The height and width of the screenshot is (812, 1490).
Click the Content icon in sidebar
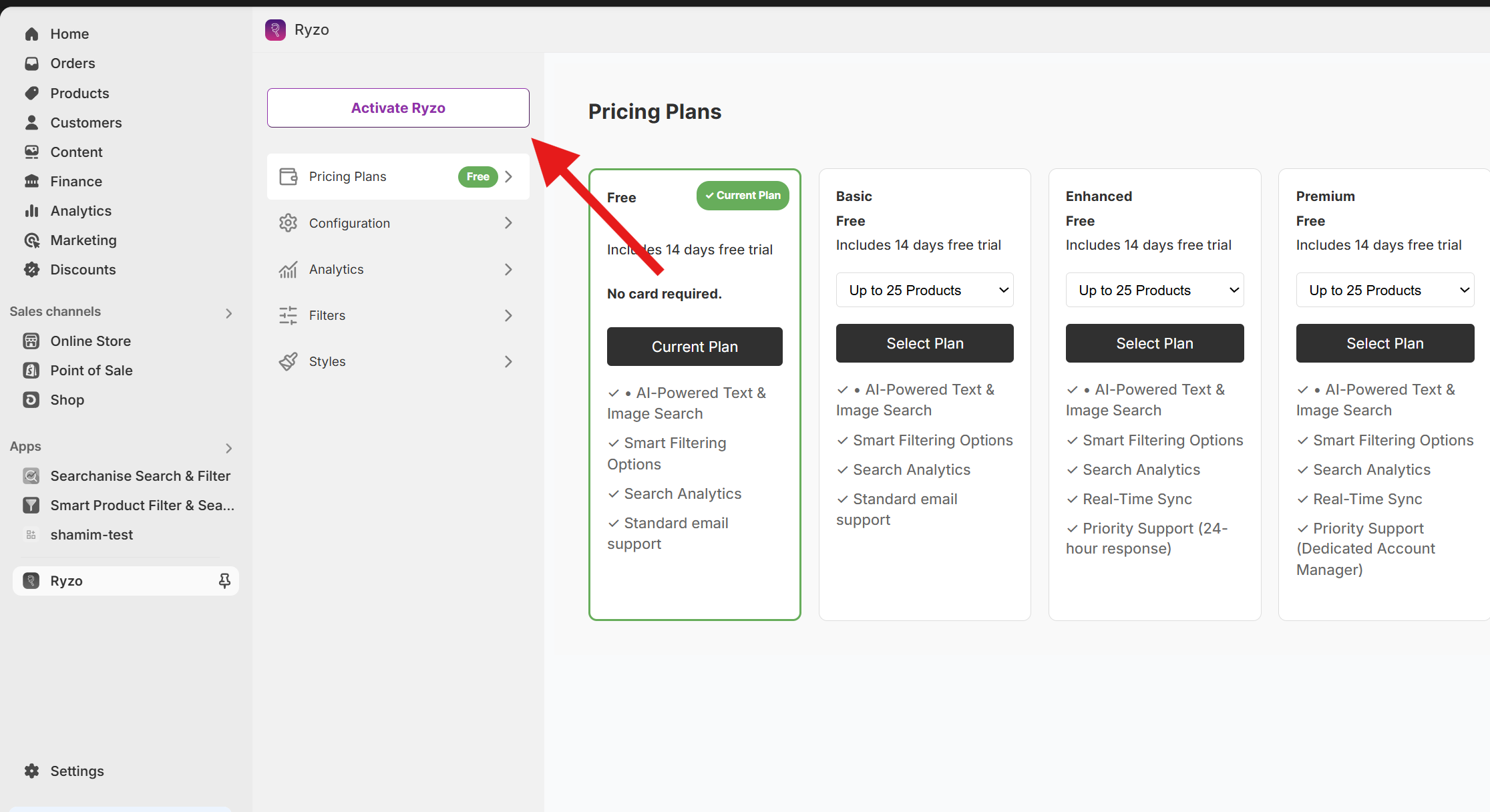pyautogui.click(x=31, y=152)
